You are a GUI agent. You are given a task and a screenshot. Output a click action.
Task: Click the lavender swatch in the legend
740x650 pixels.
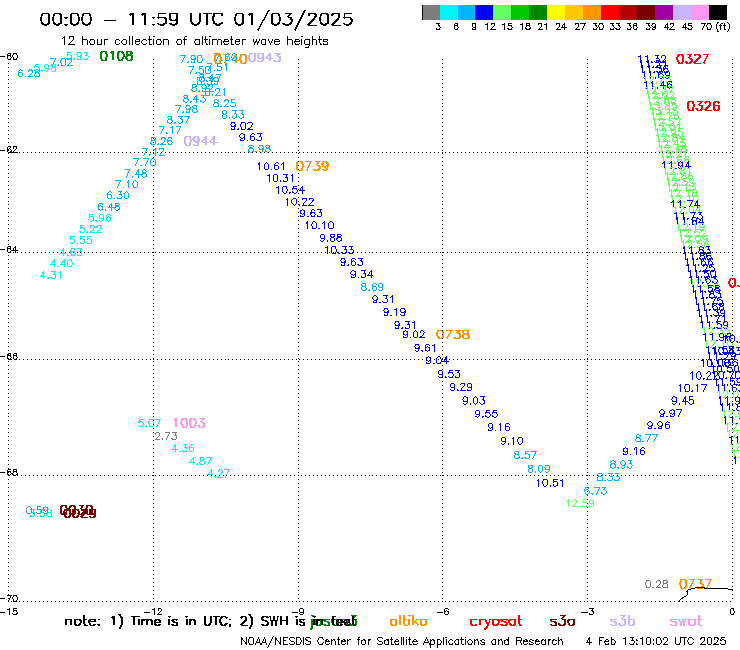click(x=682, y=12)
